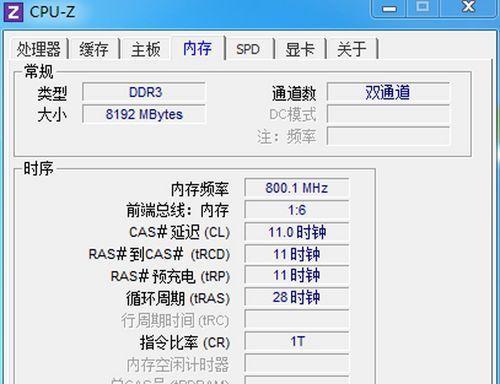The image size is (500, 384).
Task: Click the CPU-Z window title text
Action: coord(52,12)
